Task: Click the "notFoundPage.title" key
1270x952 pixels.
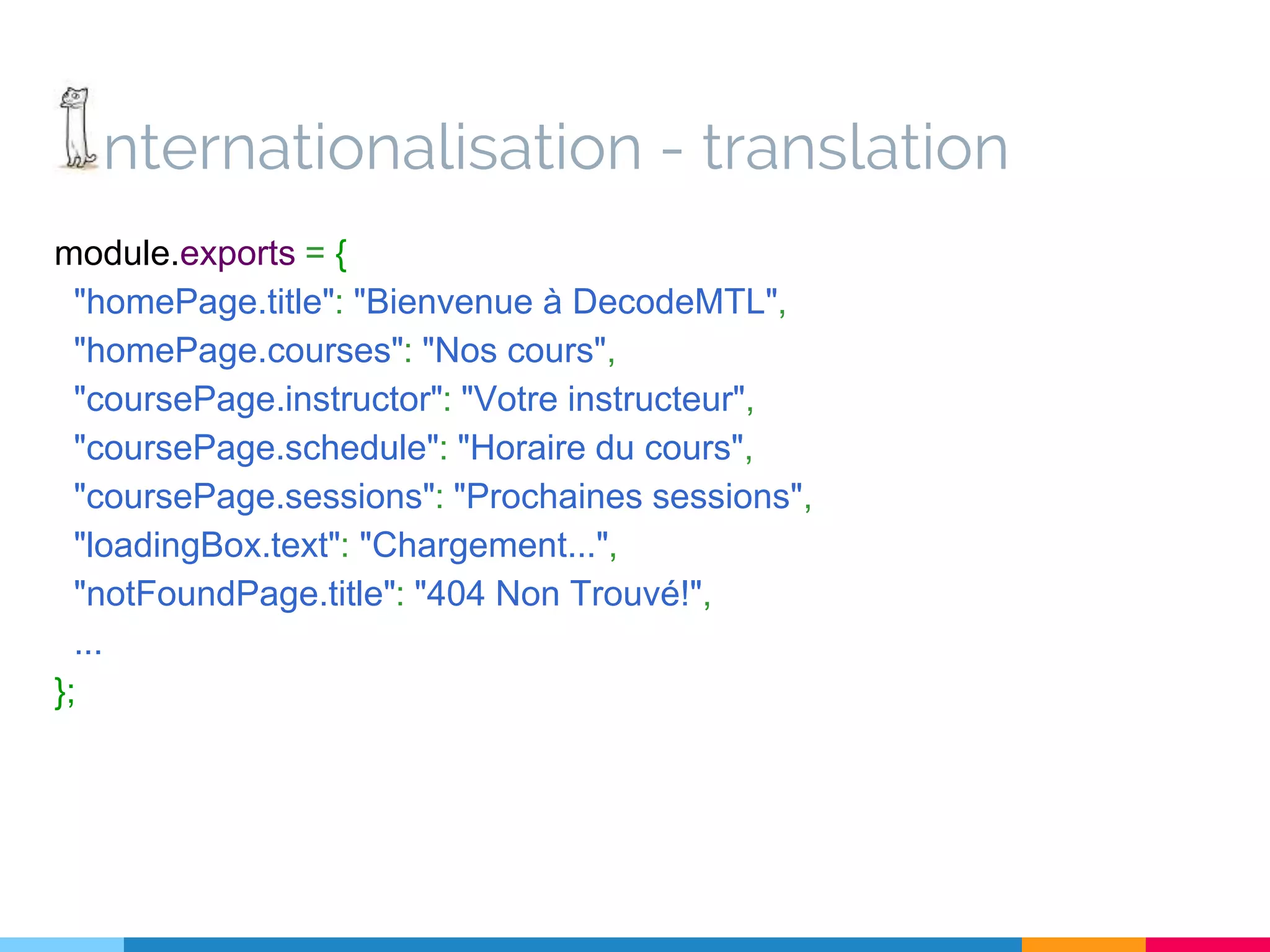Action: (x=234, y=594)
